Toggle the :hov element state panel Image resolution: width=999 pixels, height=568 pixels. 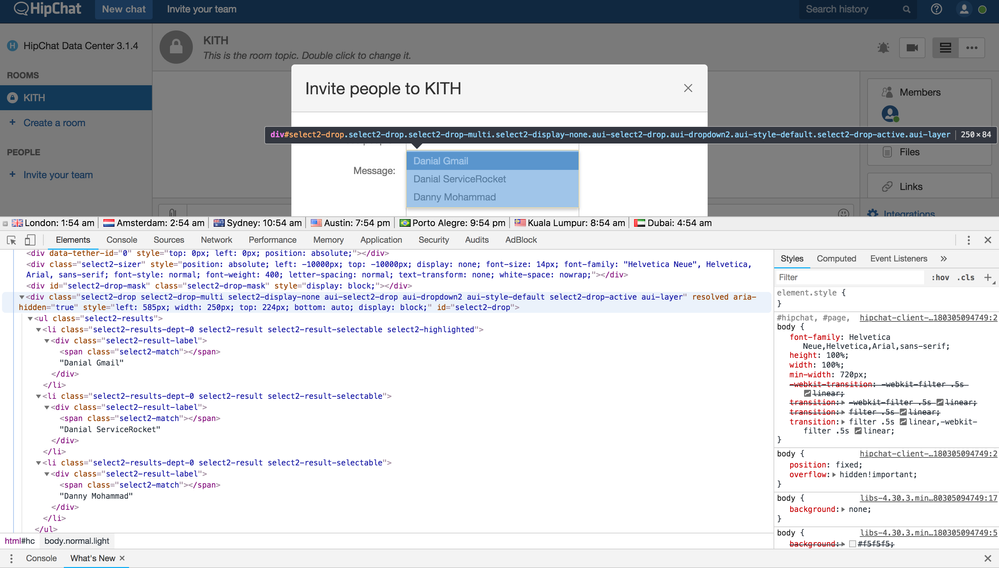pos(940,278)
